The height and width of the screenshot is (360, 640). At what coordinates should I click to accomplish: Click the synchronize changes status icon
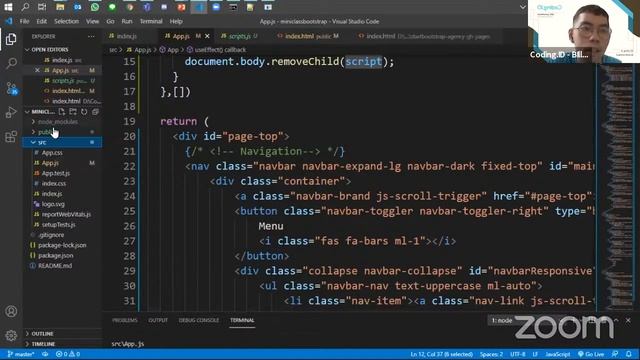click(45, 354)
